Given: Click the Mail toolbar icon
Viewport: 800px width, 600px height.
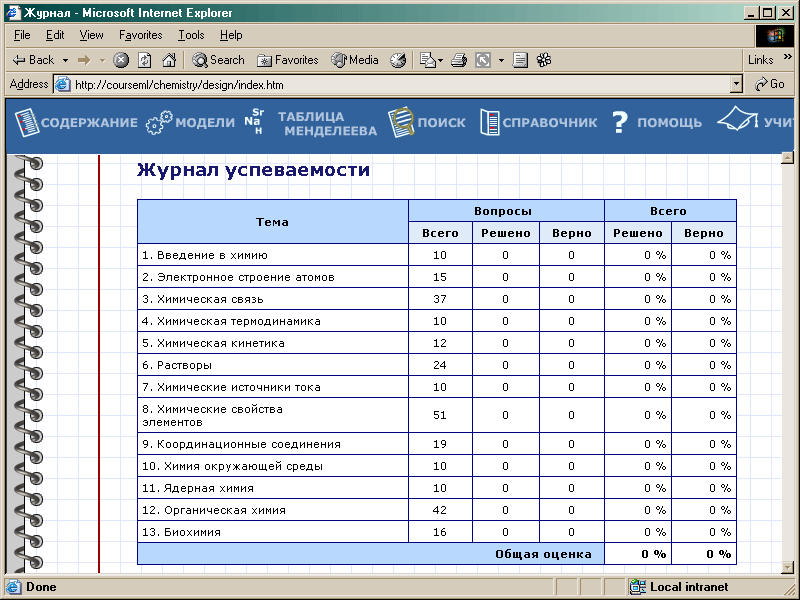Looking at the screenshot, I should tap(428, 60).
